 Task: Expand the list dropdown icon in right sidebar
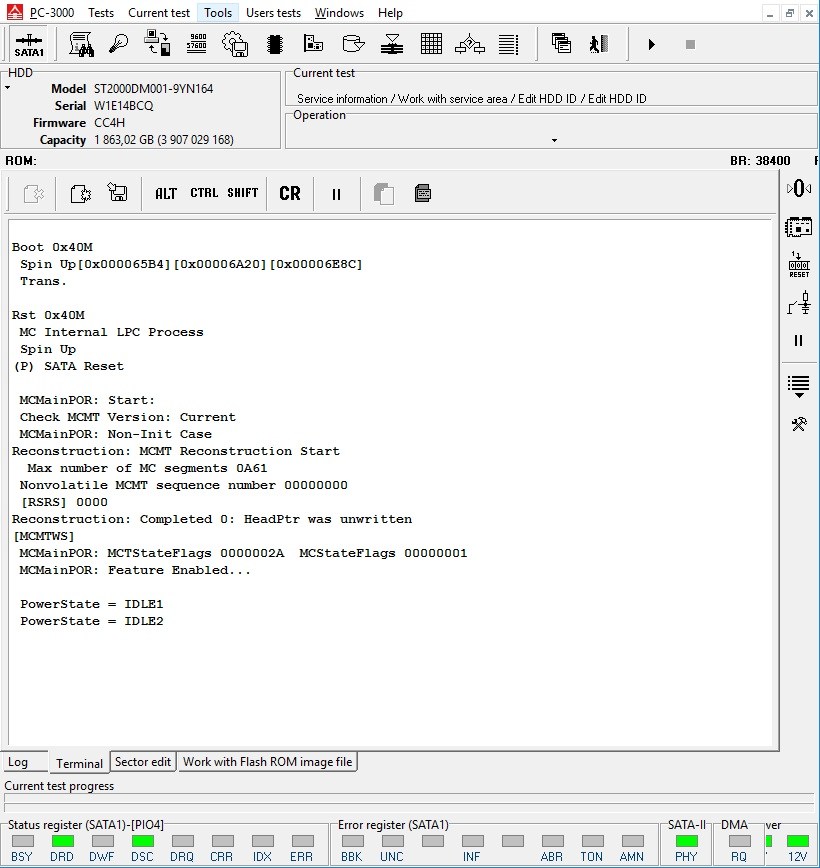(798, 386)
